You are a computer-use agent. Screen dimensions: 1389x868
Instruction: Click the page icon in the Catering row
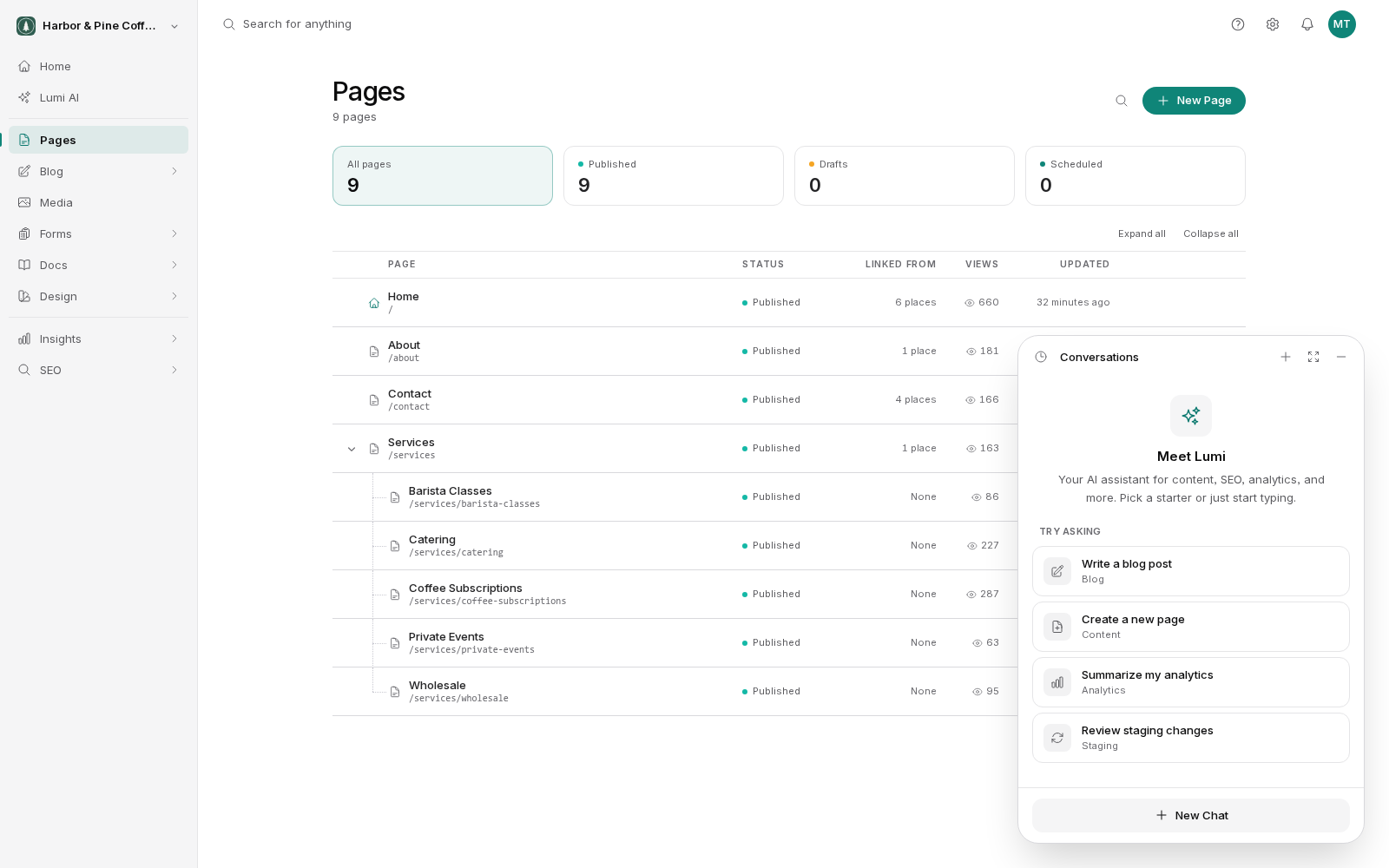point(395,546)
